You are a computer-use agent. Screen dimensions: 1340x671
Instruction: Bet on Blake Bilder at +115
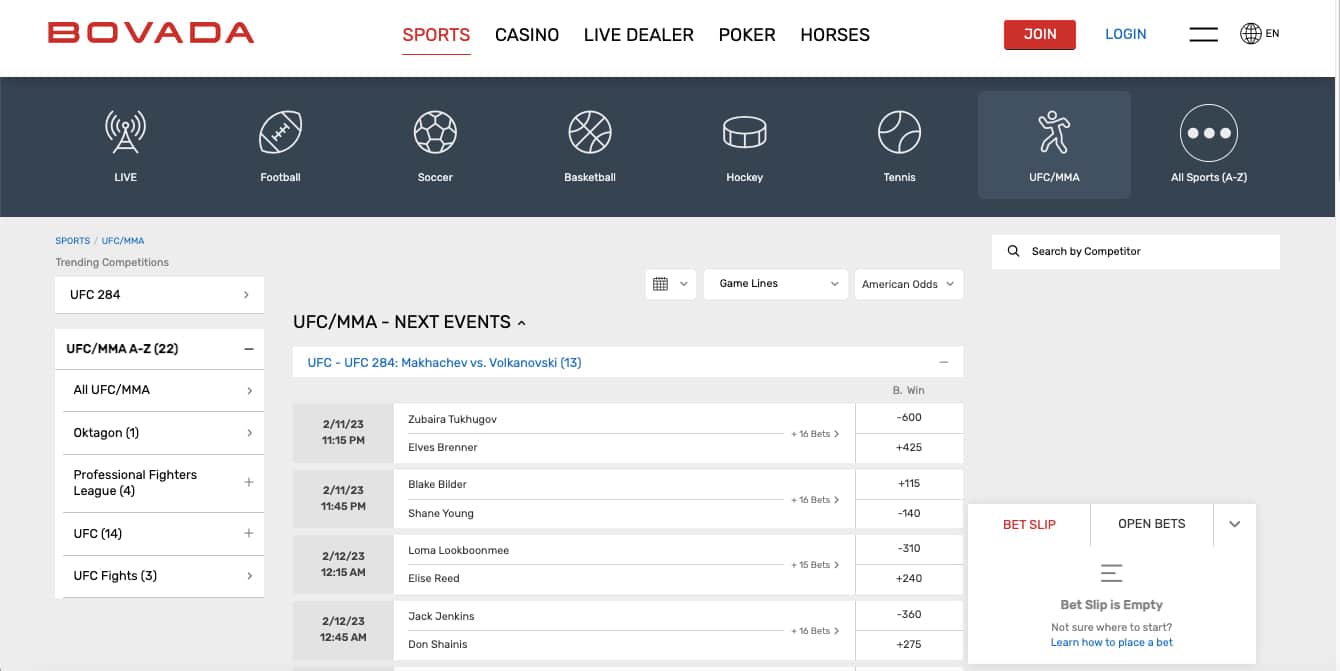[910, 484]
